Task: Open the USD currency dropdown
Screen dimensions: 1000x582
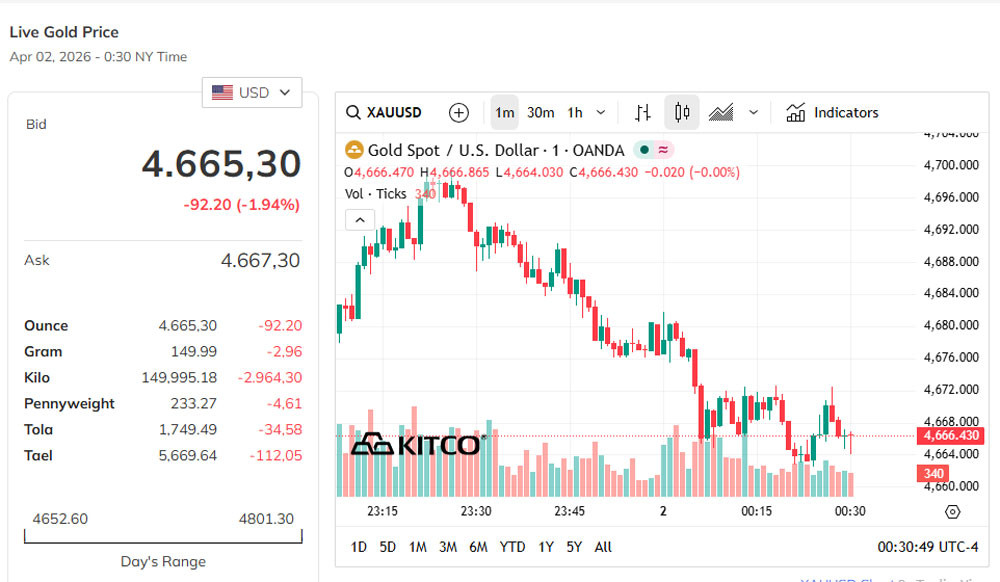Action: pyautogui.click(x=252, y=93)
